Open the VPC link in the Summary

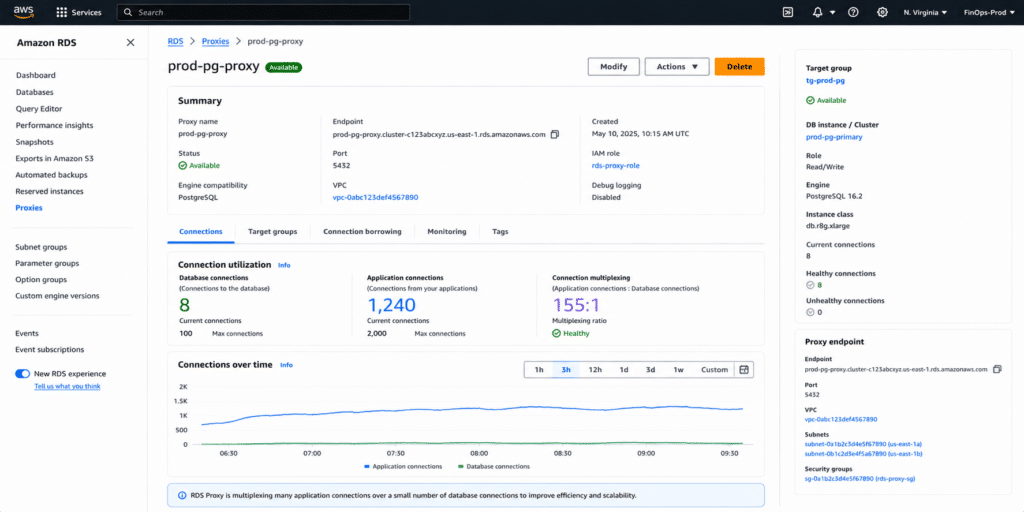[x=376, y=197]
